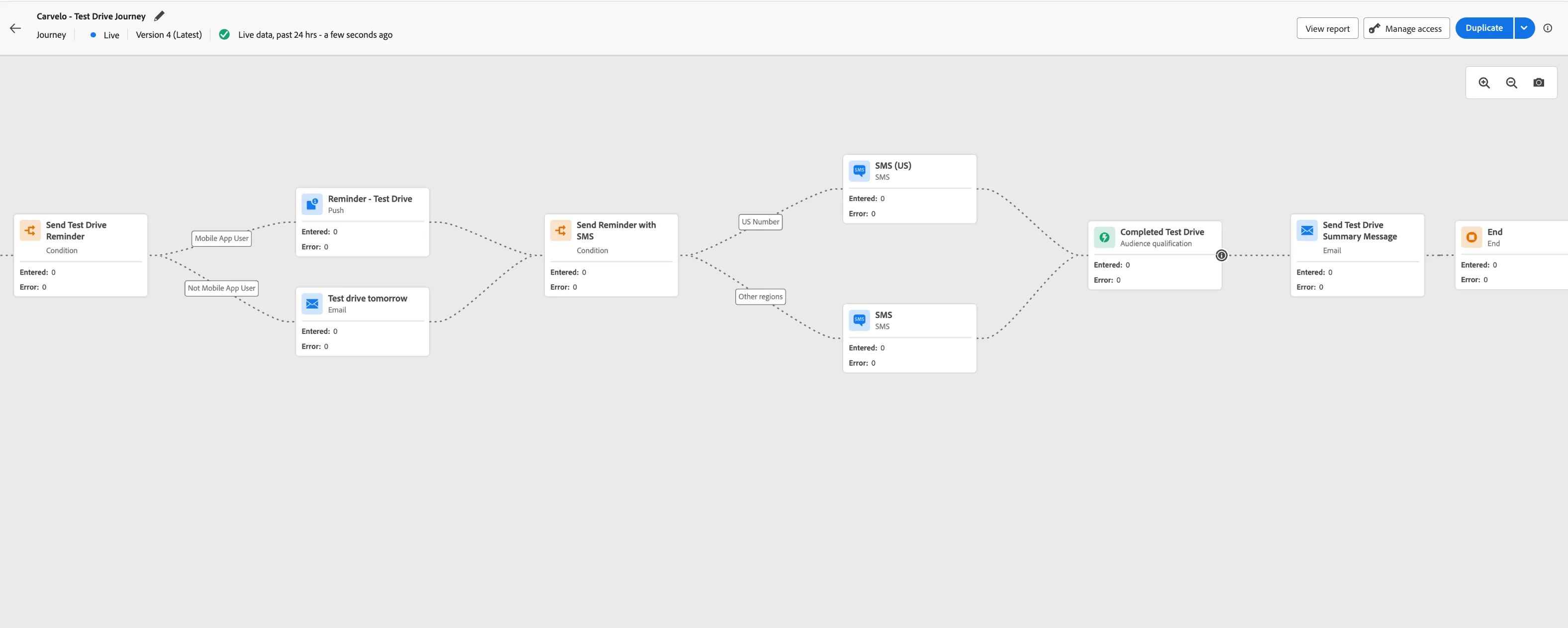Viewport: 1568px width, 628px height.
Task: Edit journey name with pencil icon
Action: (x=160, y=16)
